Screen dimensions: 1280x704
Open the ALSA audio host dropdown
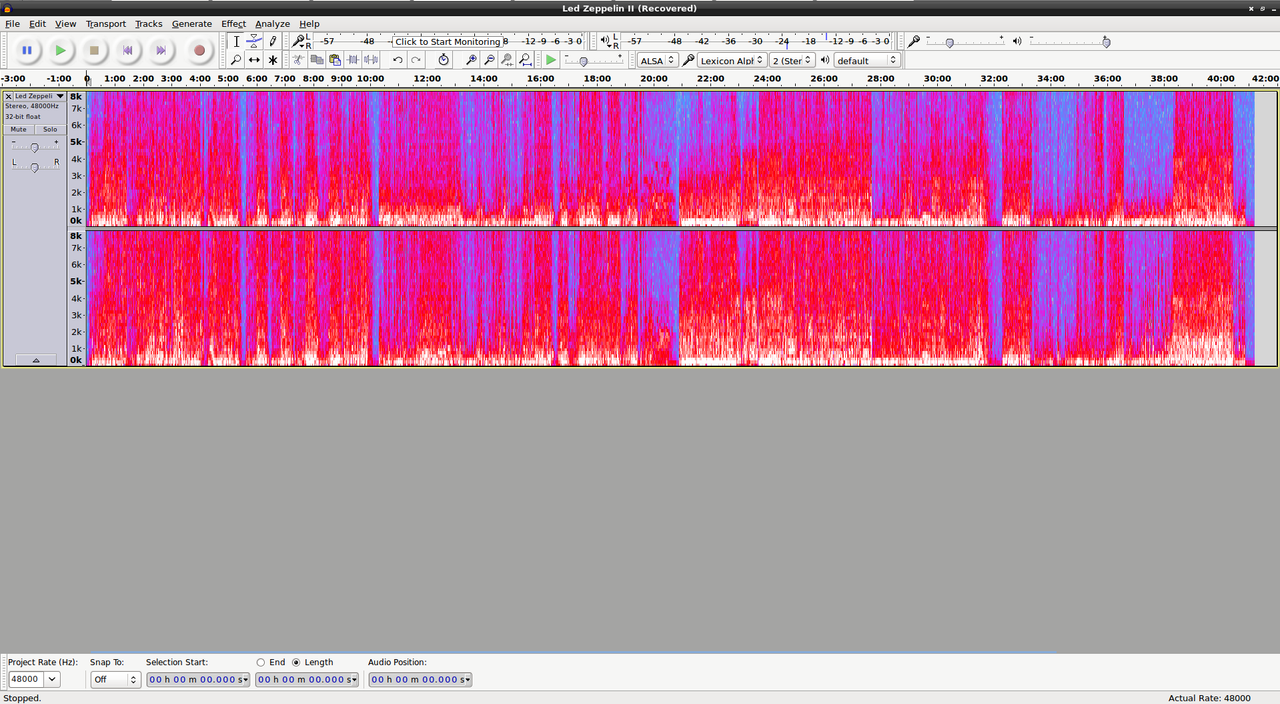click(x=658, y=60)
